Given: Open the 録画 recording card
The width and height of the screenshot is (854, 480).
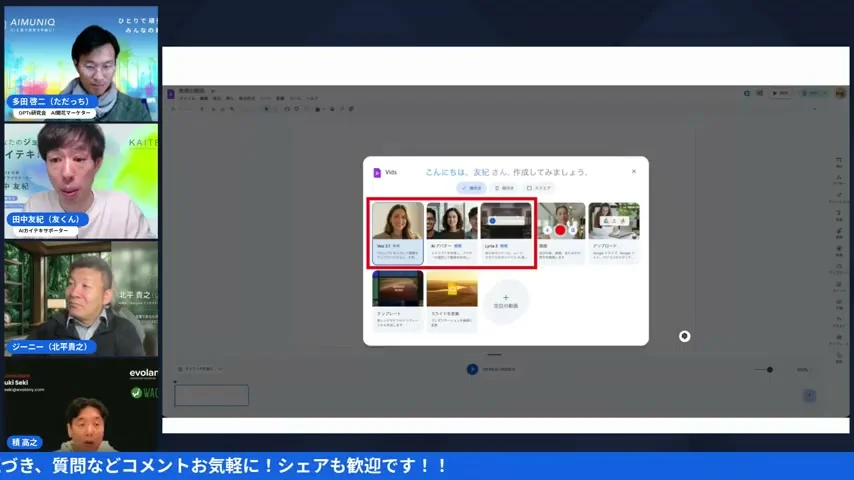Looking at the screenshot, I should 561,233.
